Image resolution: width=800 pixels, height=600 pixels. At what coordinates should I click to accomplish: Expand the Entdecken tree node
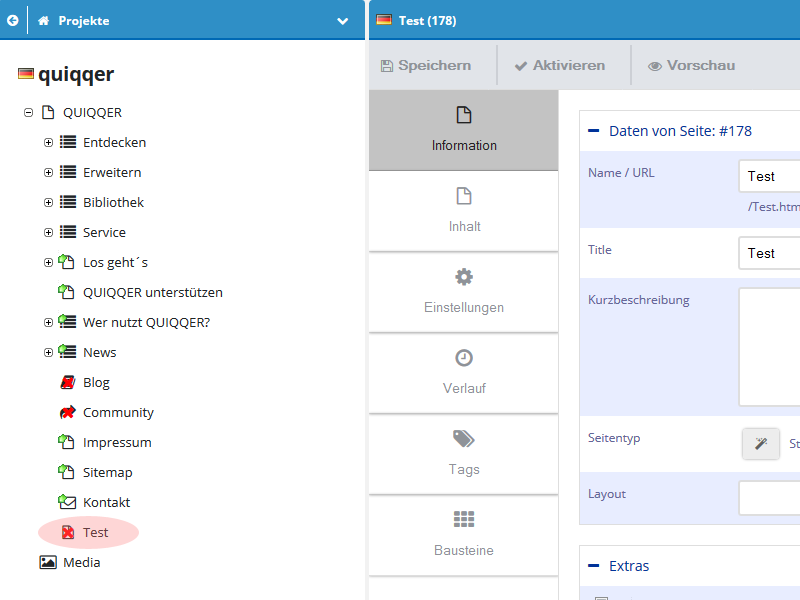coord(48,143)
